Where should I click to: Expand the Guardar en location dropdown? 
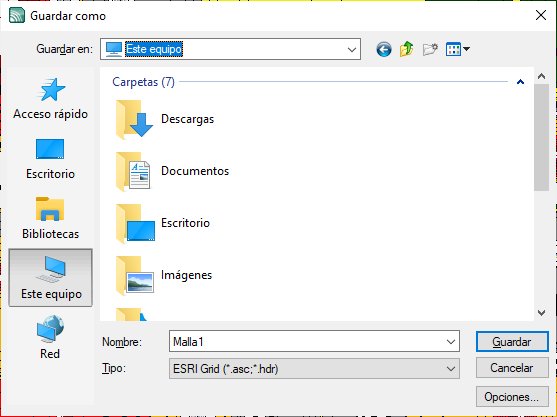point(352,49)
